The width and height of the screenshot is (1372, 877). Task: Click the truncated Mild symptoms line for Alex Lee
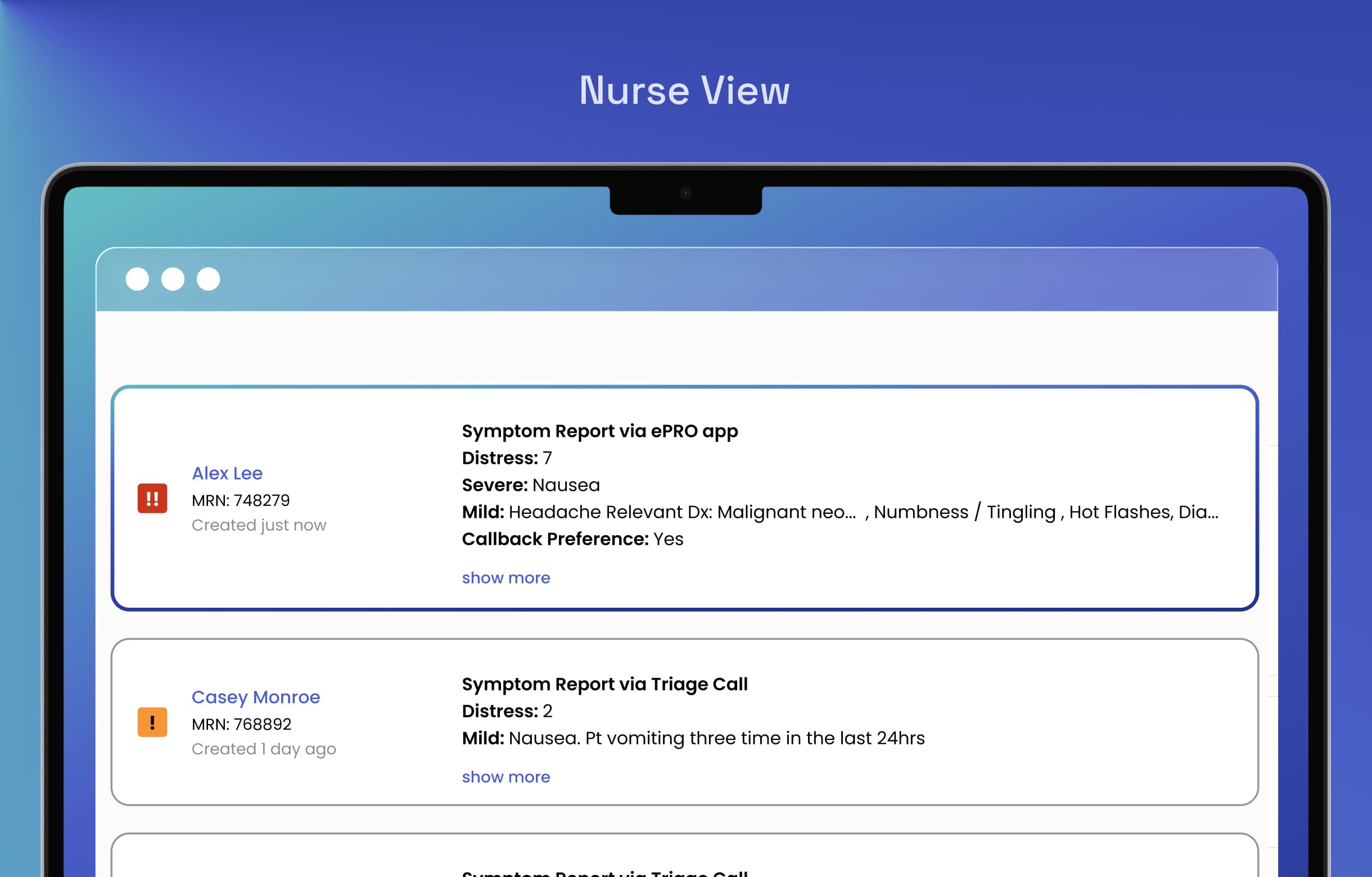coord(840,512)
